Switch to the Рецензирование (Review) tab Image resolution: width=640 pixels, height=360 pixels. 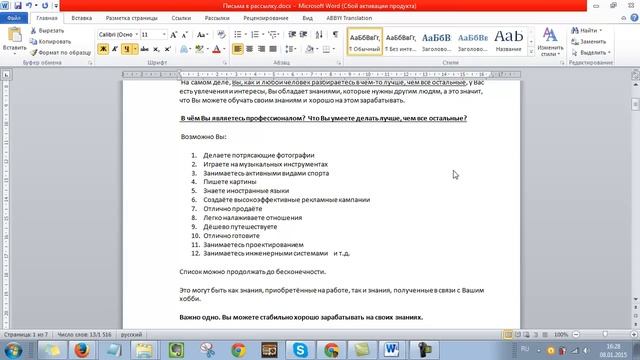click(266, 18)
